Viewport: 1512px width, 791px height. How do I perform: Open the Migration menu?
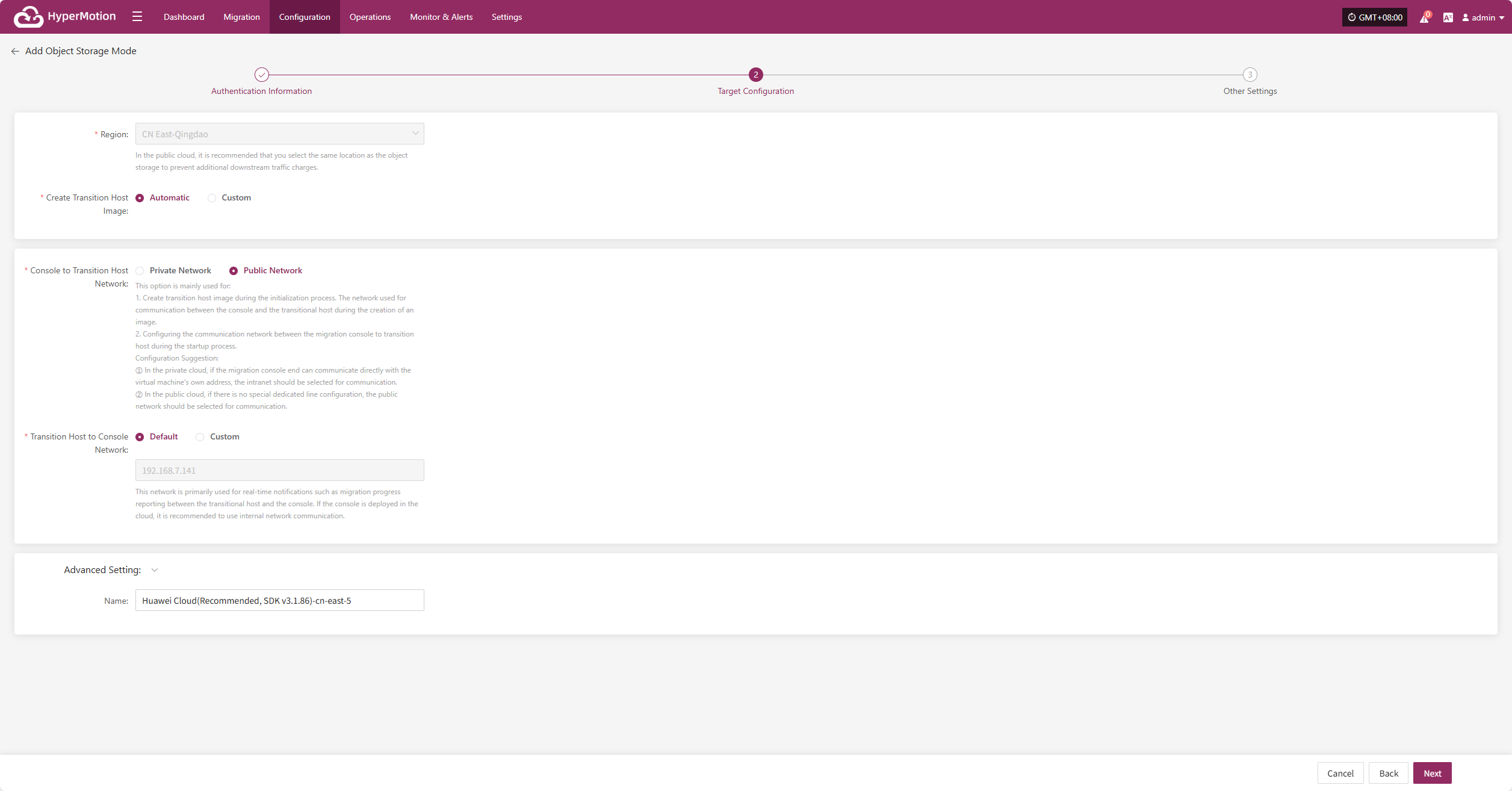(242, 17)
